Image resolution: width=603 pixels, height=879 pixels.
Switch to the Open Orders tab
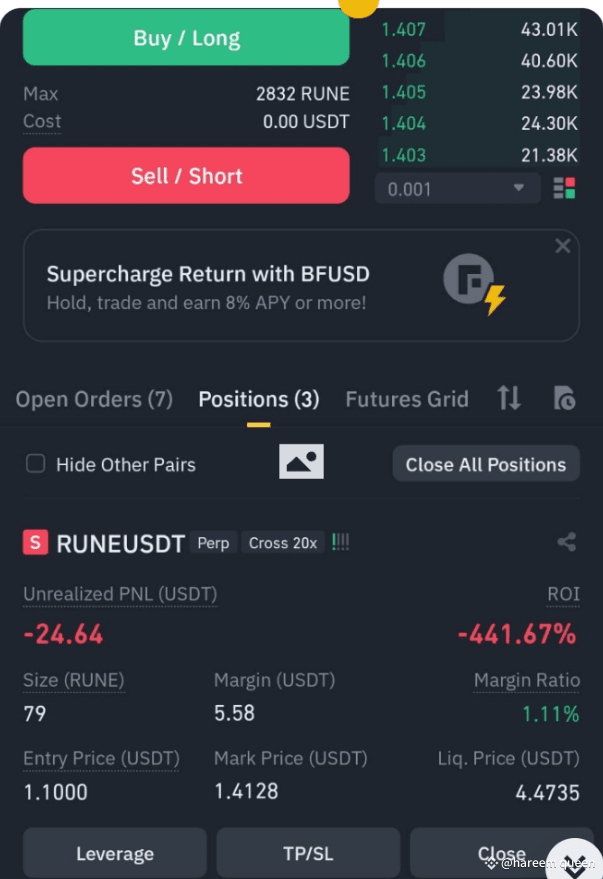tap(93, 398)
